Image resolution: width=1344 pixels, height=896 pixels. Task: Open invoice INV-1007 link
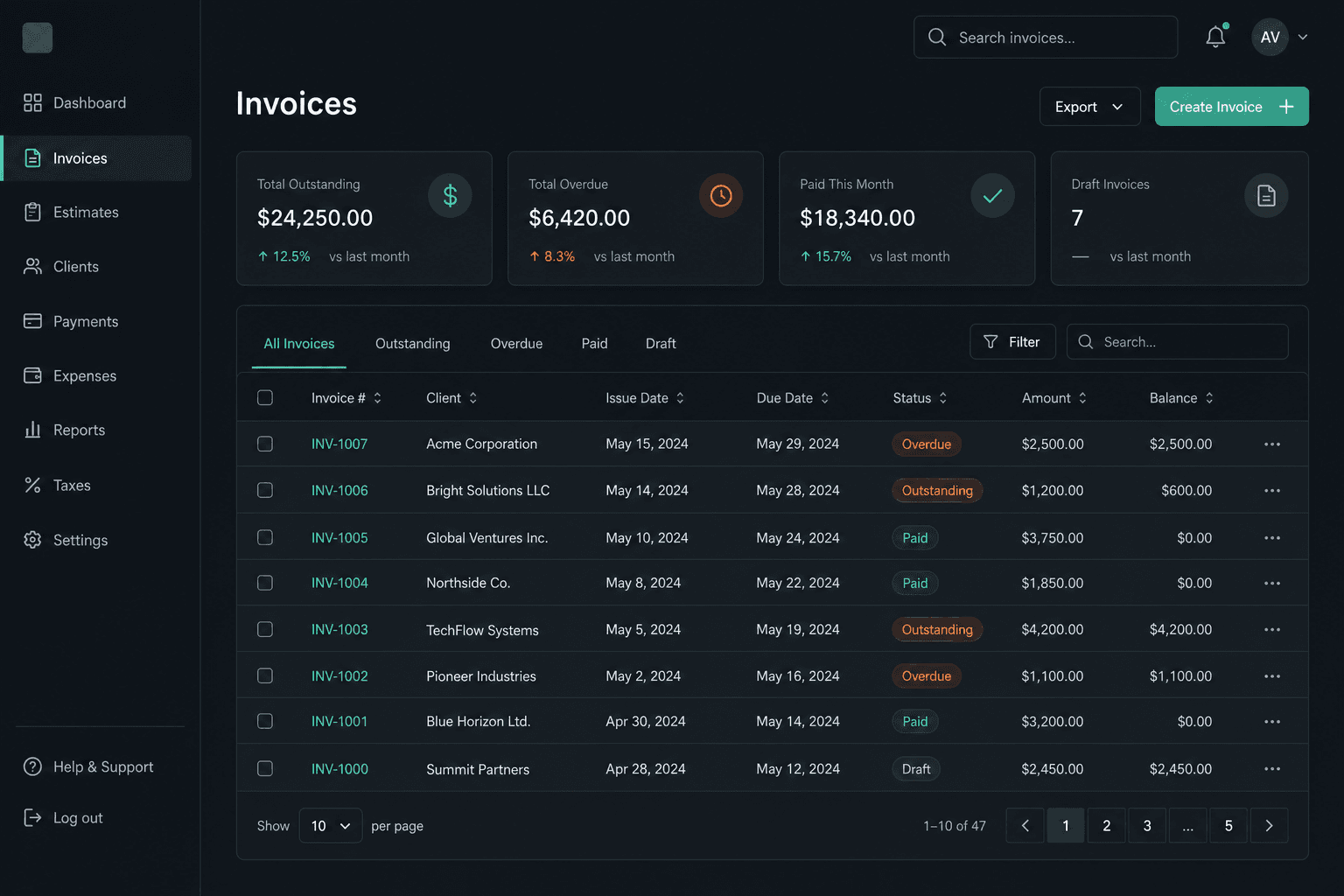pos(339,444)
